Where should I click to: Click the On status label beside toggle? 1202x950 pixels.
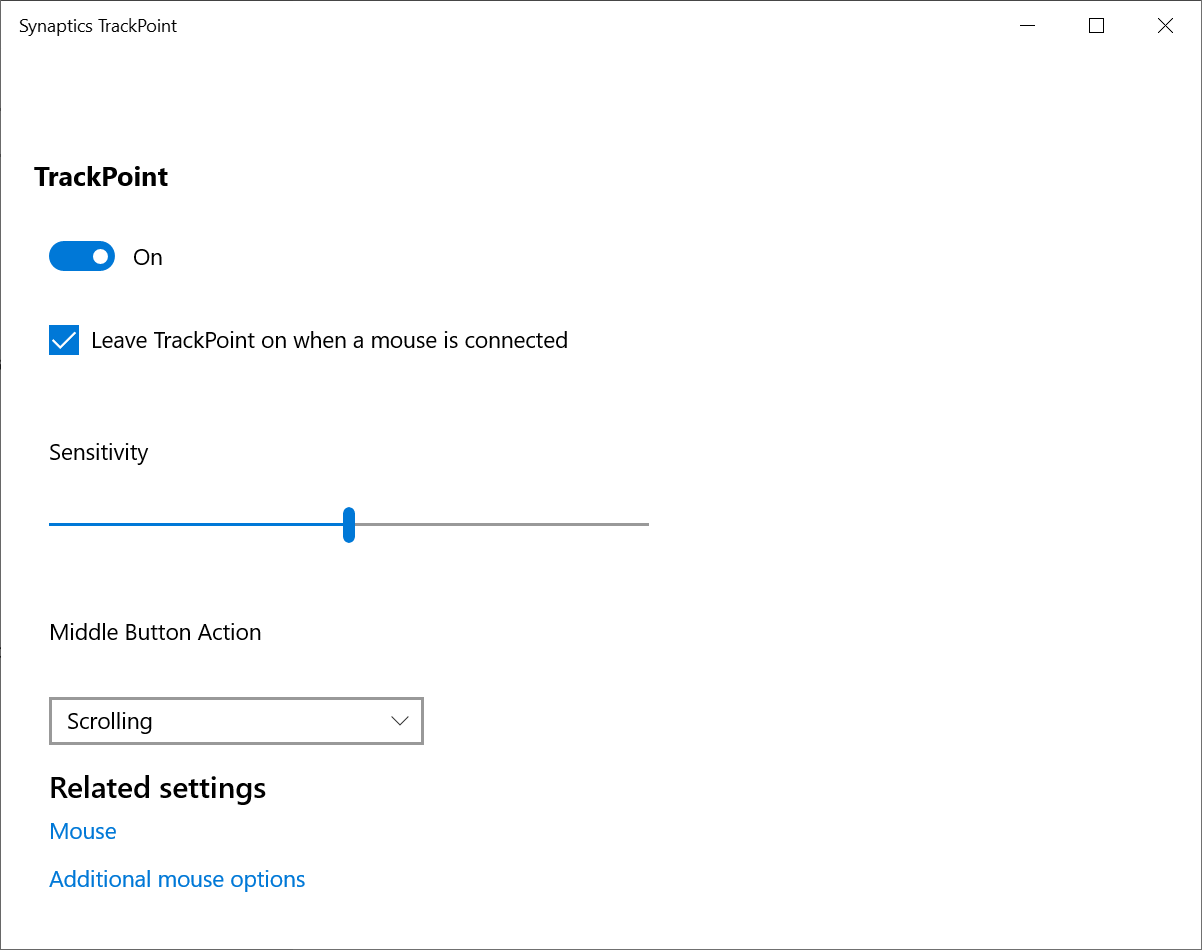(147, 257)
